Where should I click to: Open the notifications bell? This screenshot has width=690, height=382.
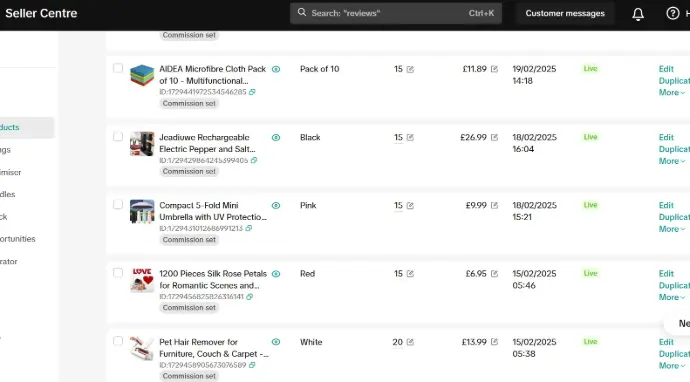pos(638,14)
